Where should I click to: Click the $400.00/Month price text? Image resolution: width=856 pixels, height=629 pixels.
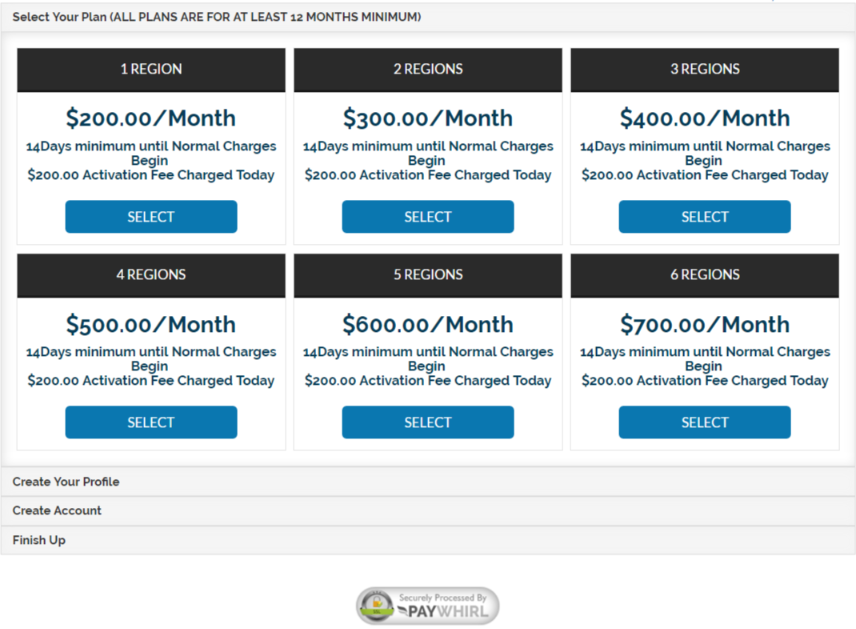pos(704,118)
